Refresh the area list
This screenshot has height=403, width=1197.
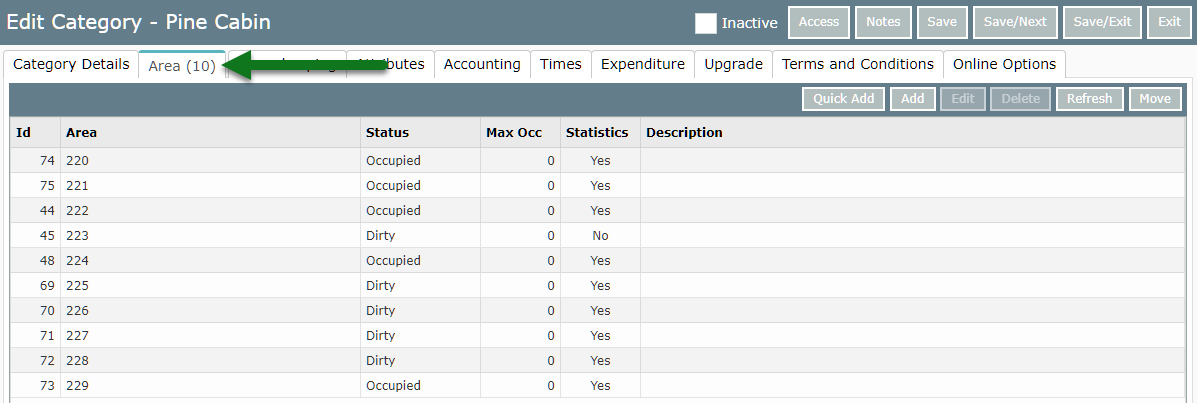[1089, 99]
